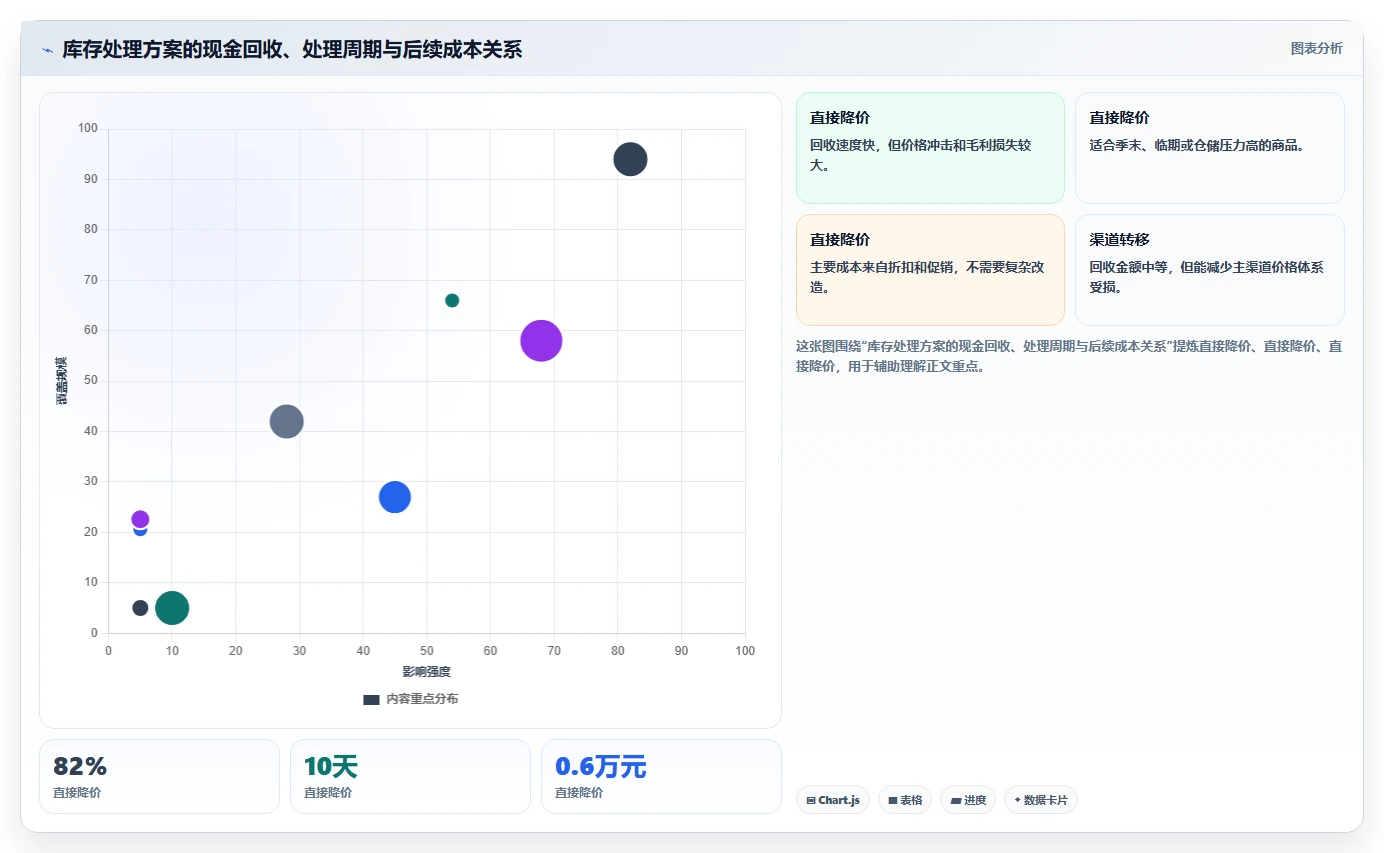This screenshot has height=853, width=1384.
Task: Open the 0.6万元 stat card
Action: 661,776
